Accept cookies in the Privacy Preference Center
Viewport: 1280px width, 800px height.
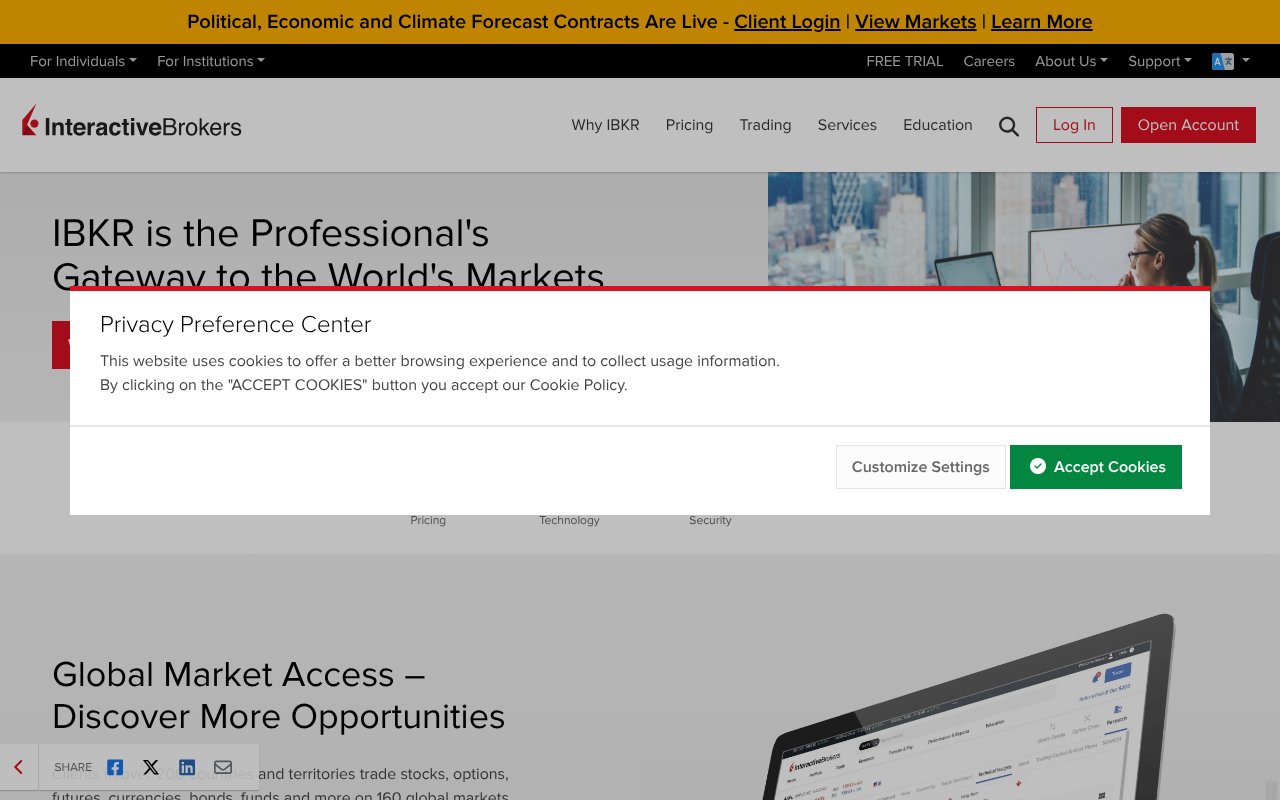pyautogui.click(x=1096, y=466)
